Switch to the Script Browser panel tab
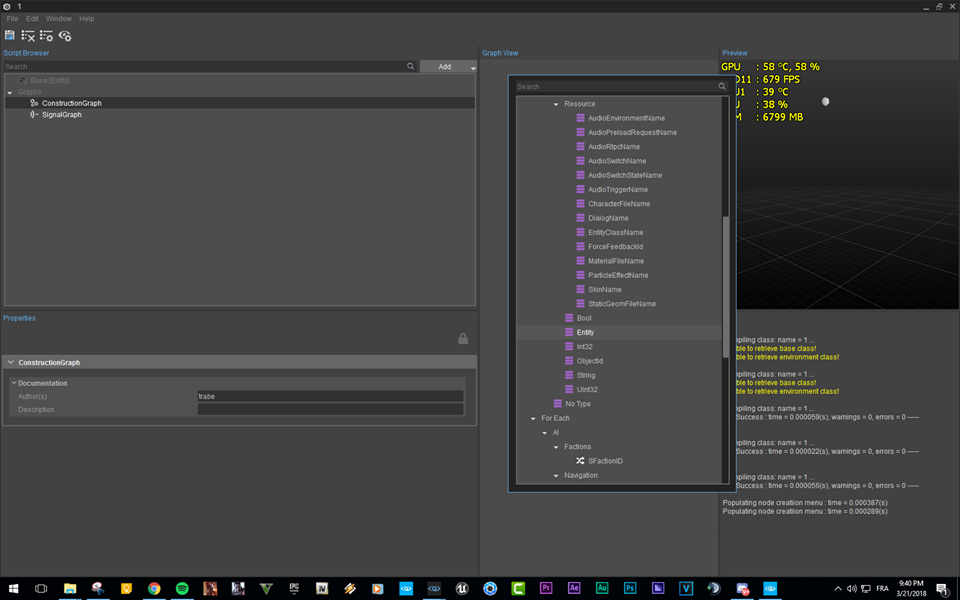This screenshot has height=600, width=960. [x=26, y=53]
